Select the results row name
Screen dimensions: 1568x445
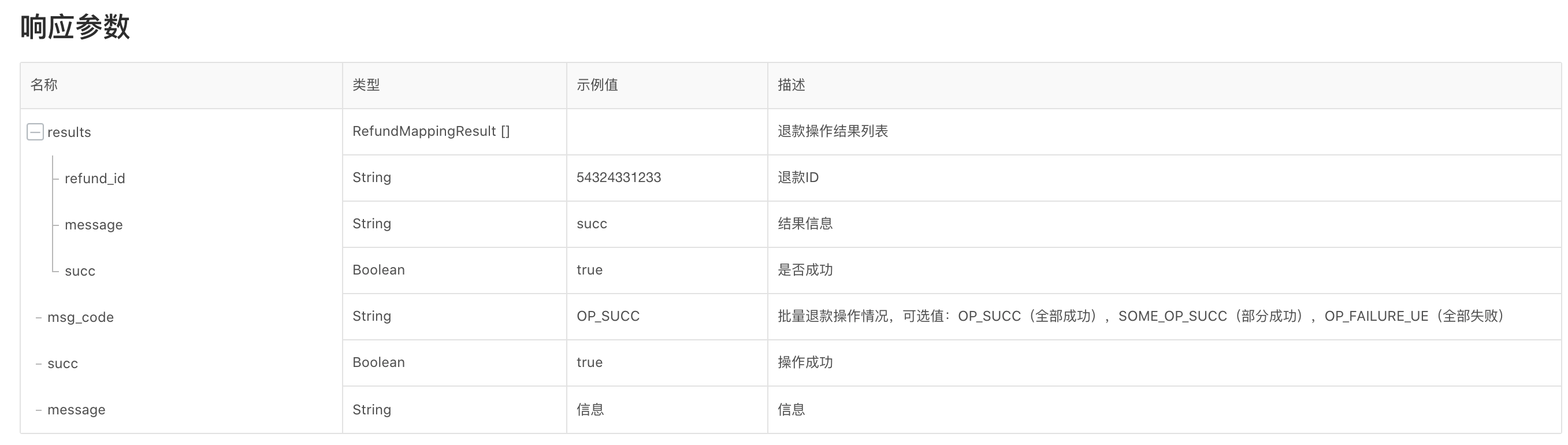pyautogui.click(x=69, y=132)
